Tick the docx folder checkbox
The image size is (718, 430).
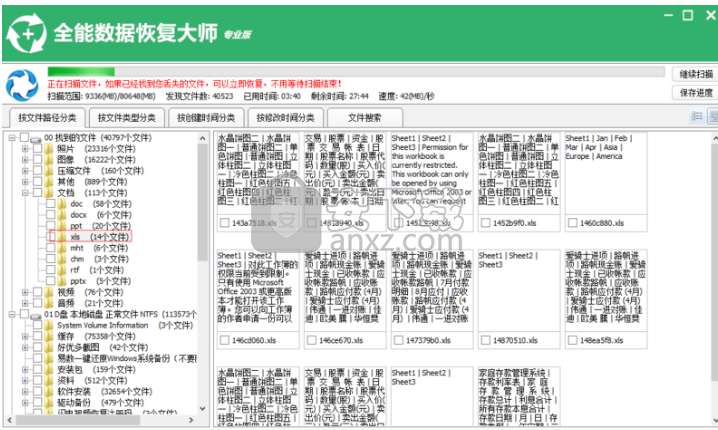click(x=51, y=215)
